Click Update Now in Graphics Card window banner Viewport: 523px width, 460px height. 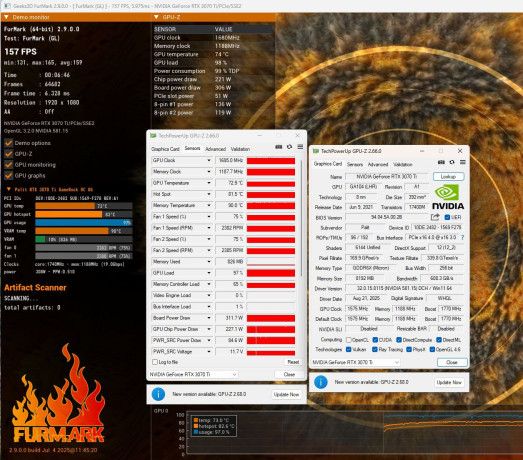point(449,382)
